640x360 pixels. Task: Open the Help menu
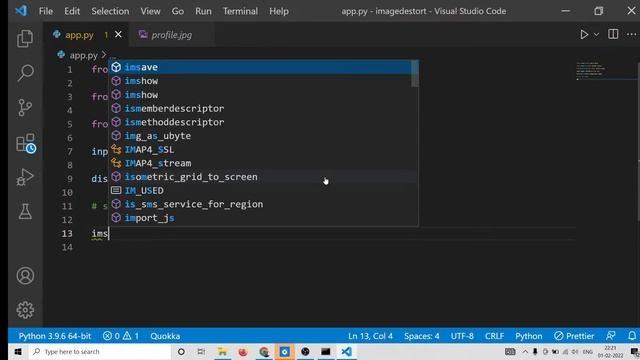[x=279, y=11]
